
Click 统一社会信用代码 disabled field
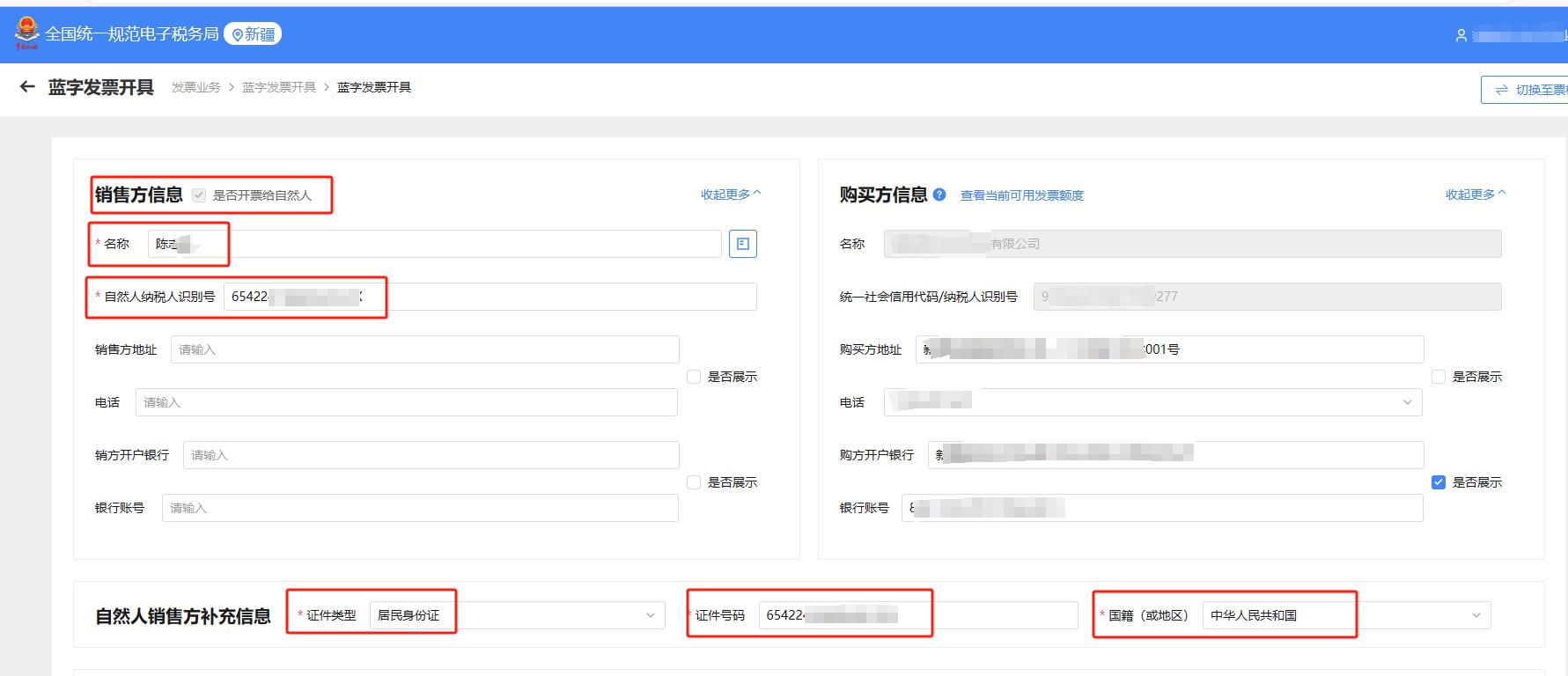[x=1268, y=297]
